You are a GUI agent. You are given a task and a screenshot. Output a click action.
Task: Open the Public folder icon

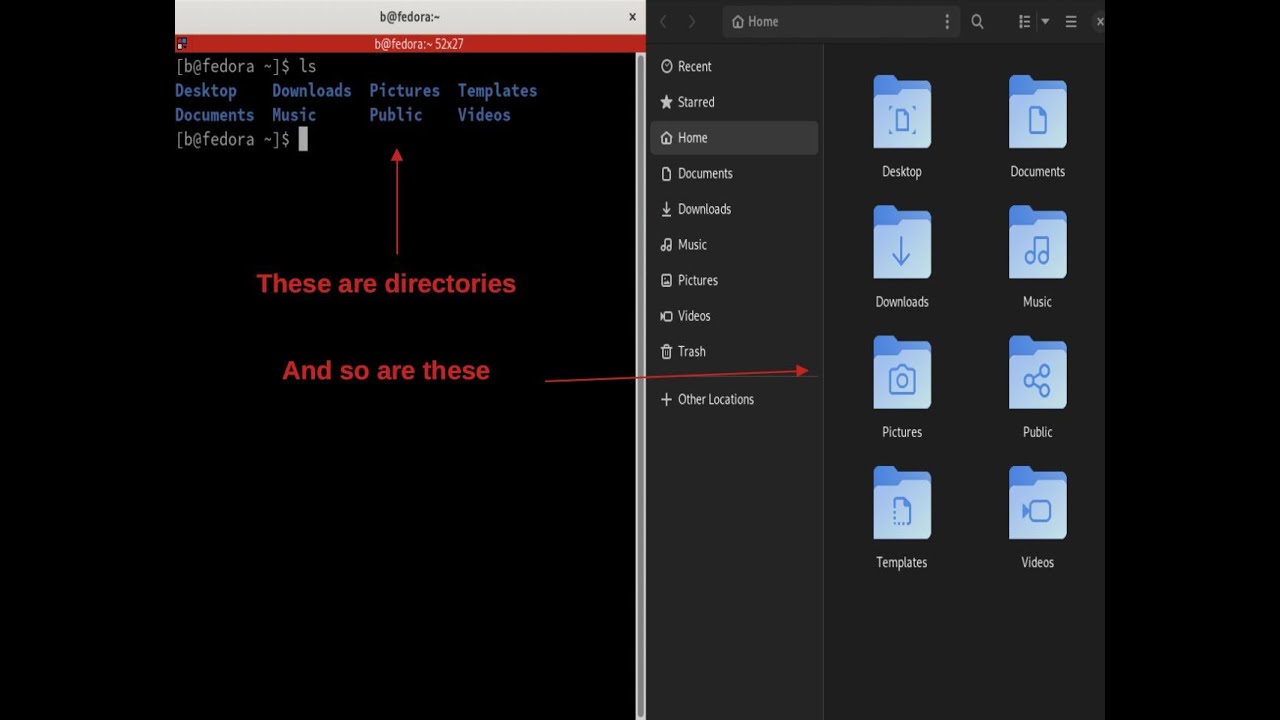[x=1037, y=373]
